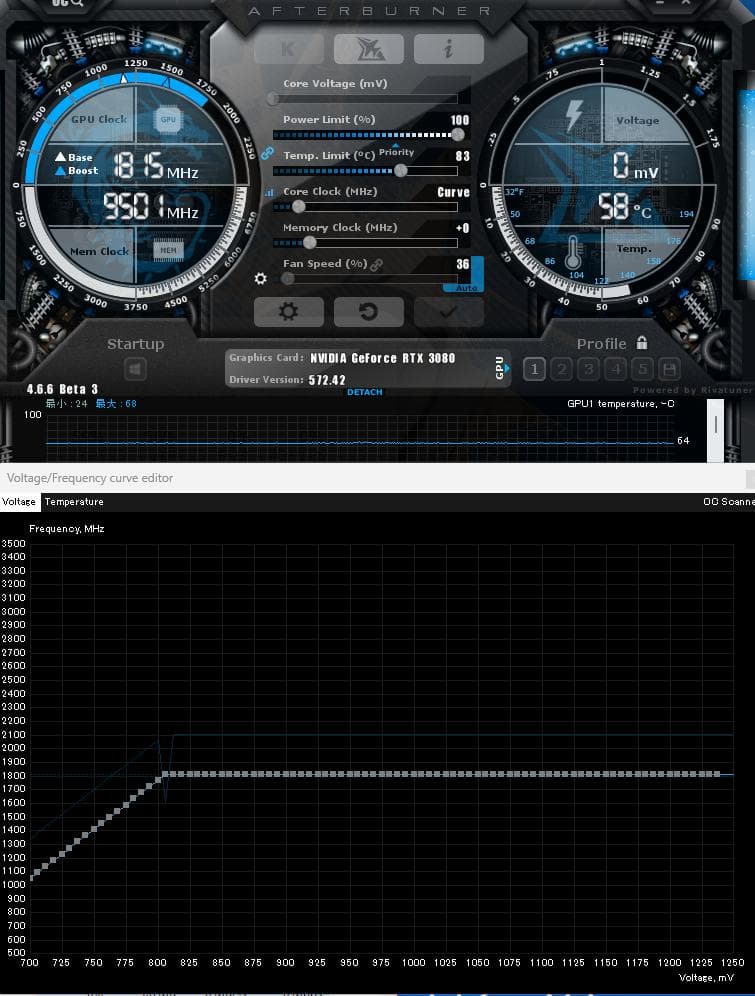Click the Driver Version 572.42 text
The image size is (755, 996).
(287, 380)
